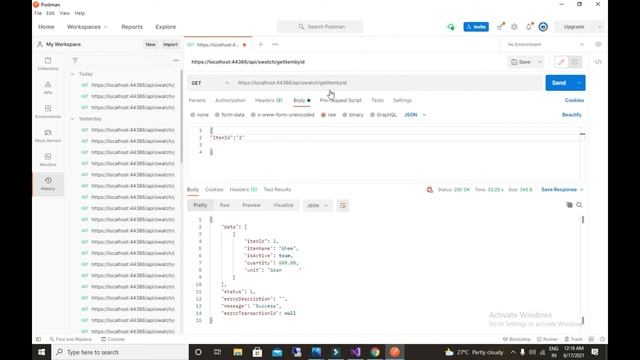
Task: Click the environment quick look eye icon
Action: (x=598, y=44)
